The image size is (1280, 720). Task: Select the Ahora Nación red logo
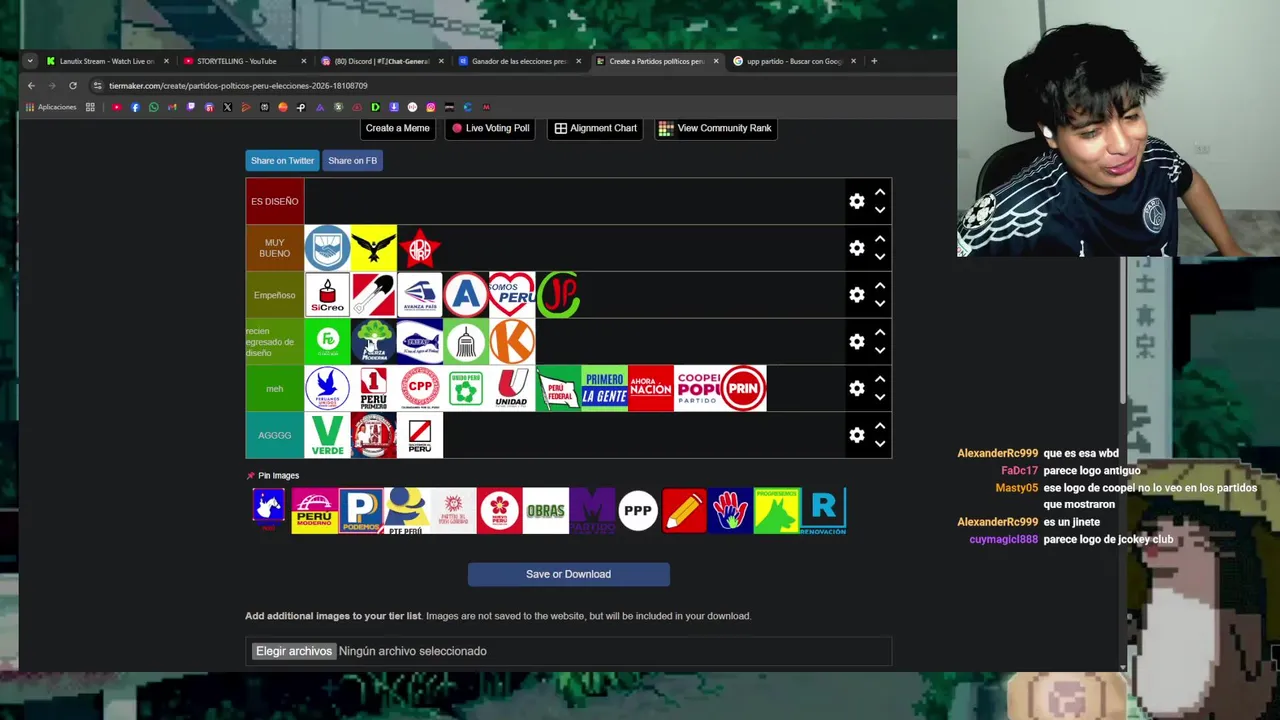[651, 388]
